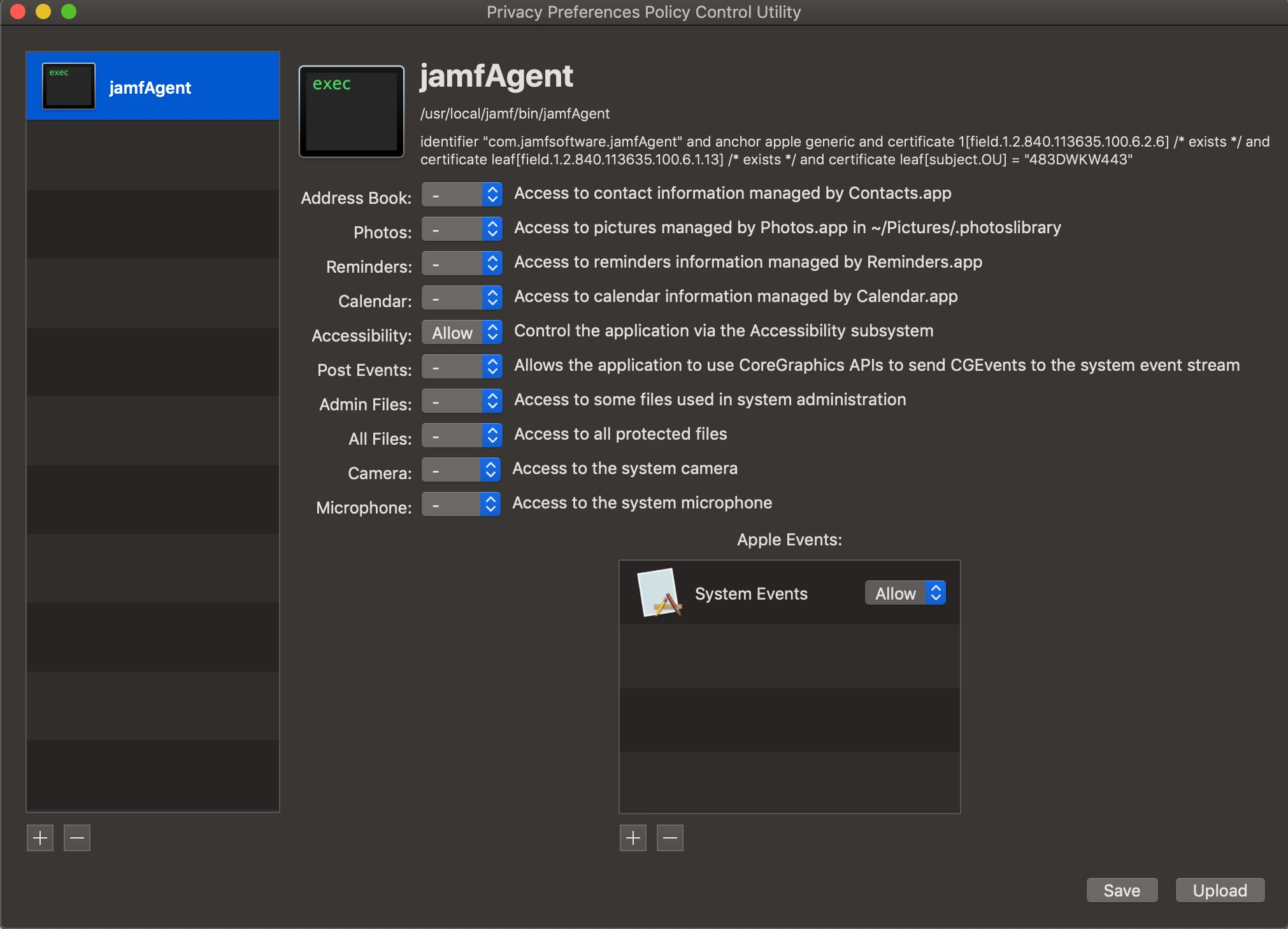The image size is (1288, 929).
Task: Click the small exec icon in the sidebar
Action: (x=69, y=86)
